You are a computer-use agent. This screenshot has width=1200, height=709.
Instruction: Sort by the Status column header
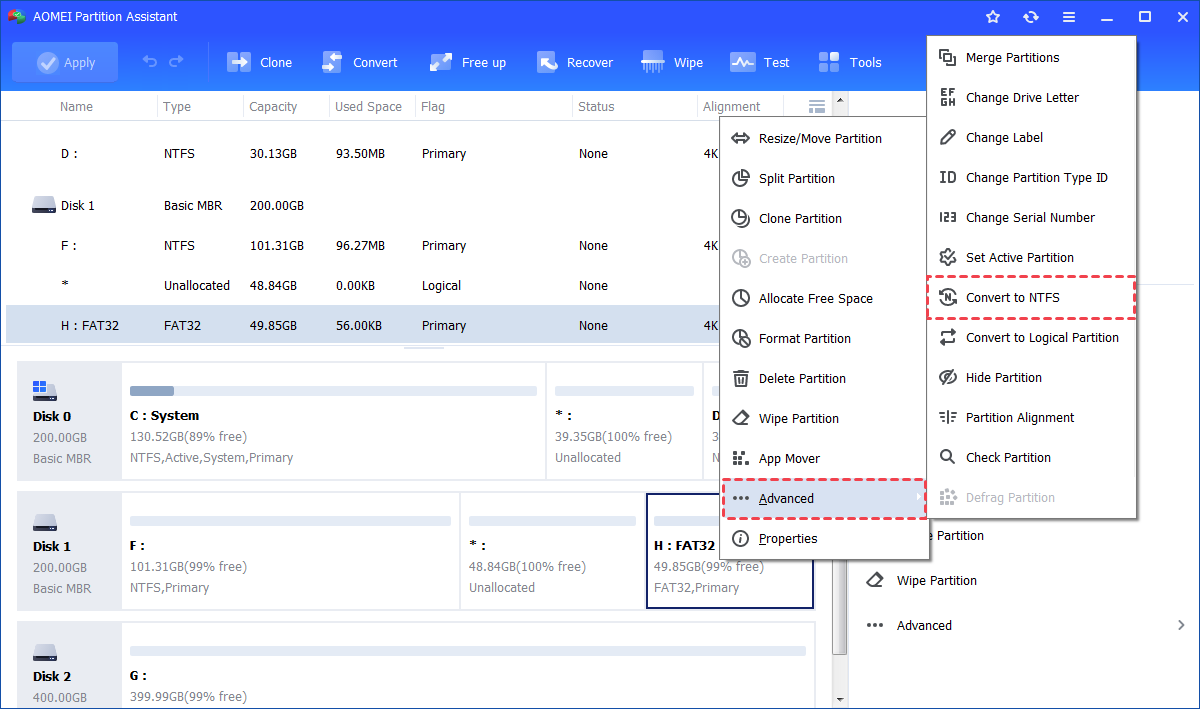pyautogui.click(x=596, y=106)
